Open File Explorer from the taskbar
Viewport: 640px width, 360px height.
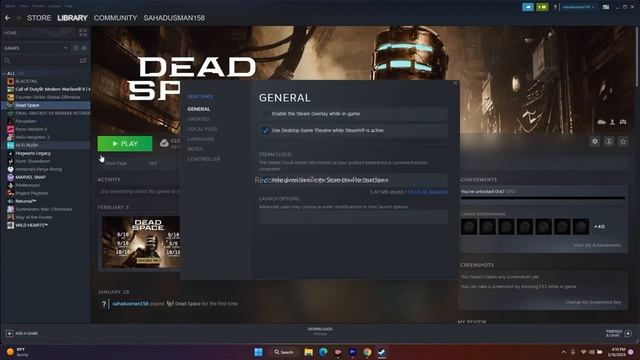tap(309, 352)
